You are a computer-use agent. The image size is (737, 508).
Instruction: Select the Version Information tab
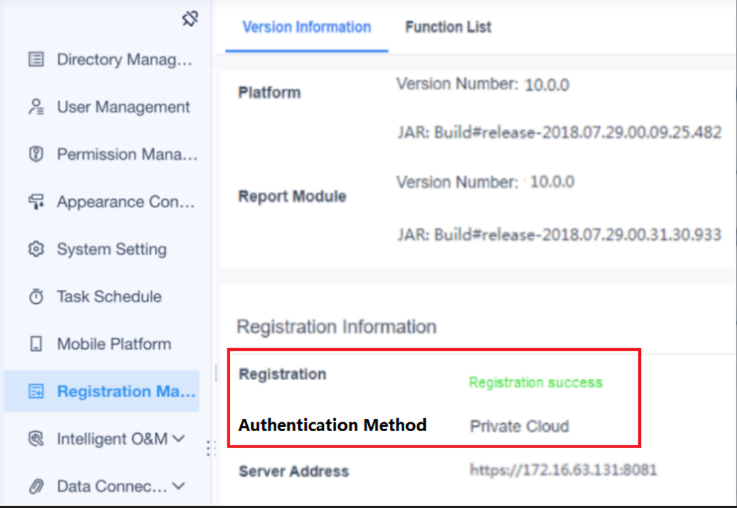point(306,27)
